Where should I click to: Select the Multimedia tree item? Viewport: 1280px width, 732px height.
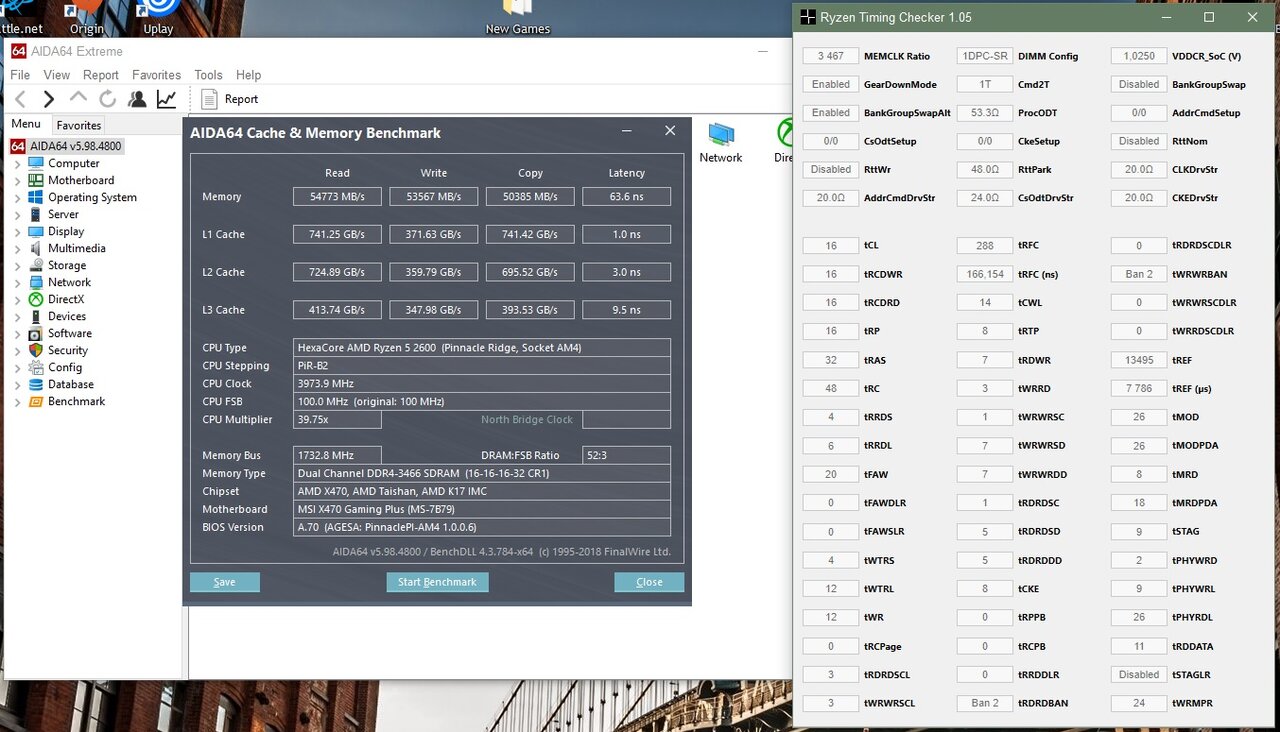click(77, 248)
